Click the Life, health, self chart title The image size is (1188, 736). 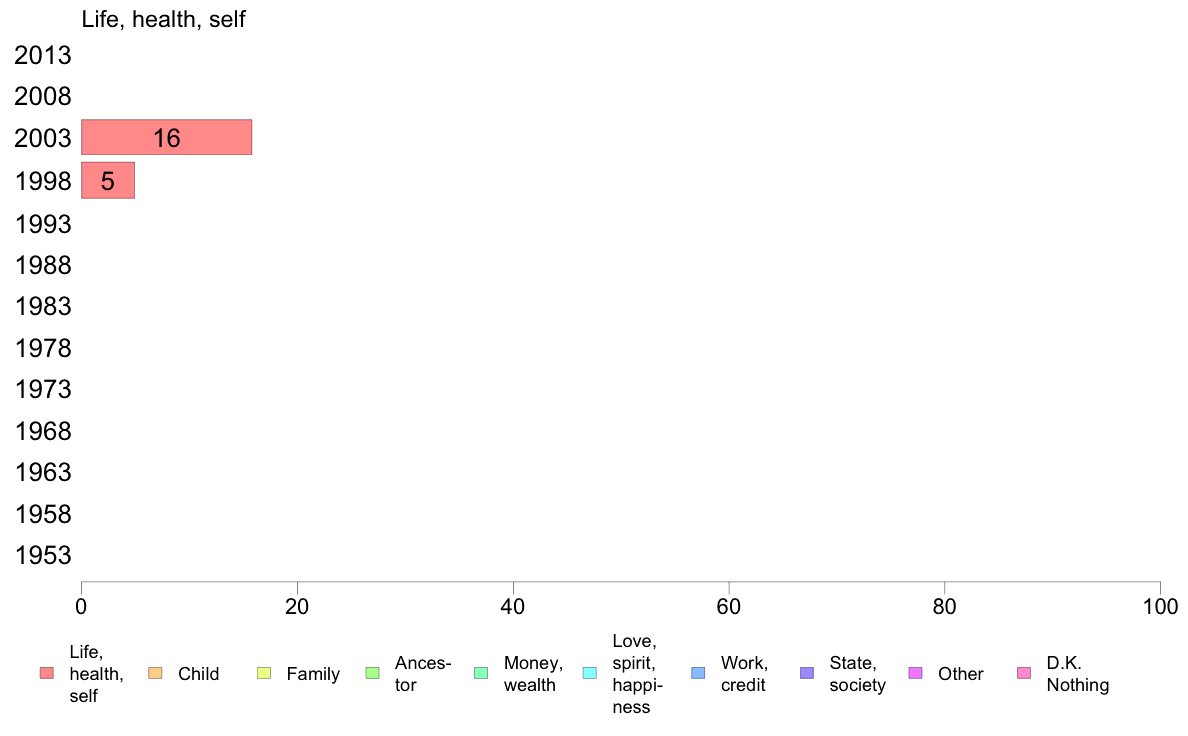pyautogui.click(x=164, y=19)
